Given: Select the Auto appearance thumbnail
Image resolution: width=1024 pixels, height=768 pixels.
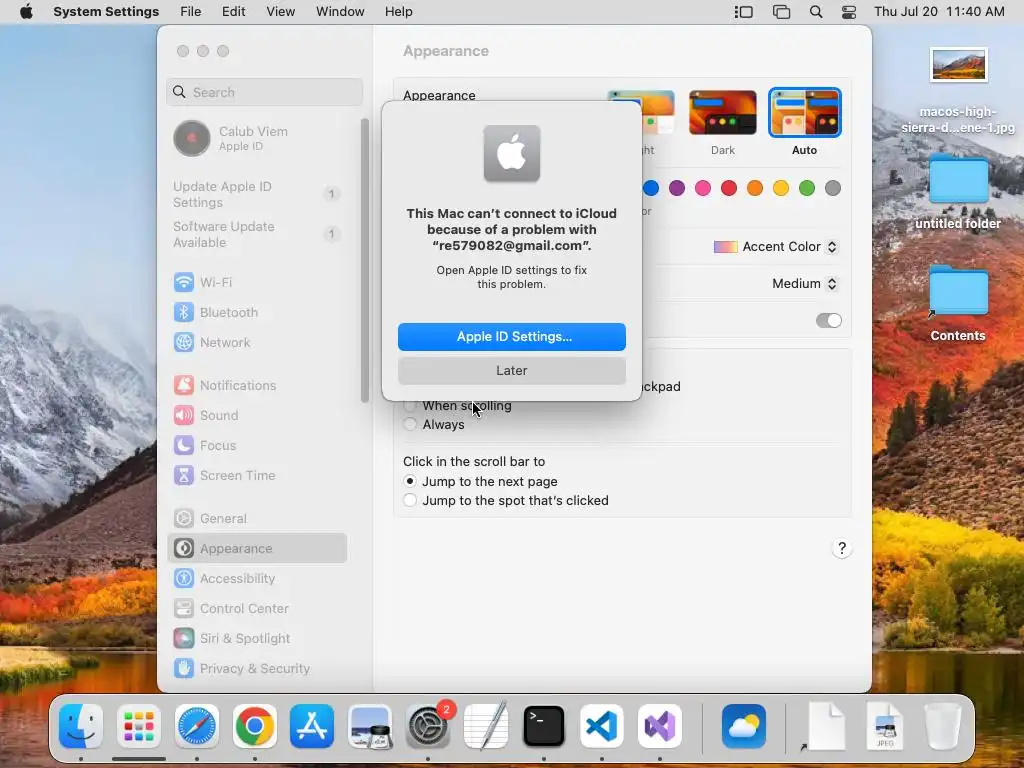Looking at the screenshot, I should (x=805, y=113).
